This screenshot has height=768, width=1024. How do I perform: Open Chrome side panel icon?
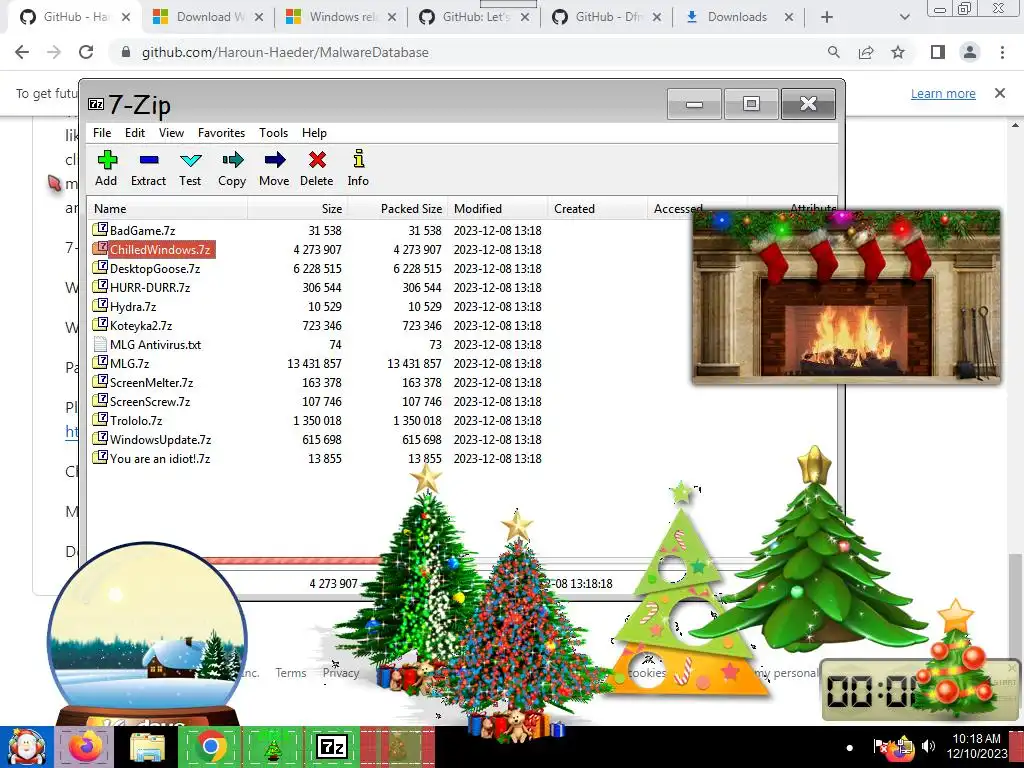coord(938,52)
